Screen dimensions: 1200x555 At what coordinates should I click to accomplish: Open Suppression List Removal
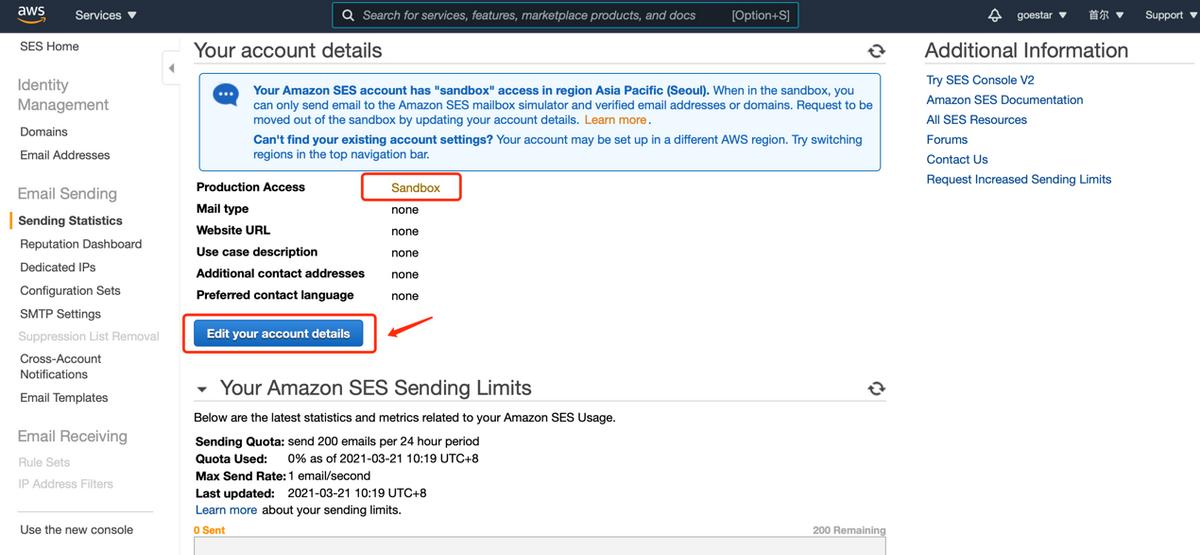tap(89, 337)
